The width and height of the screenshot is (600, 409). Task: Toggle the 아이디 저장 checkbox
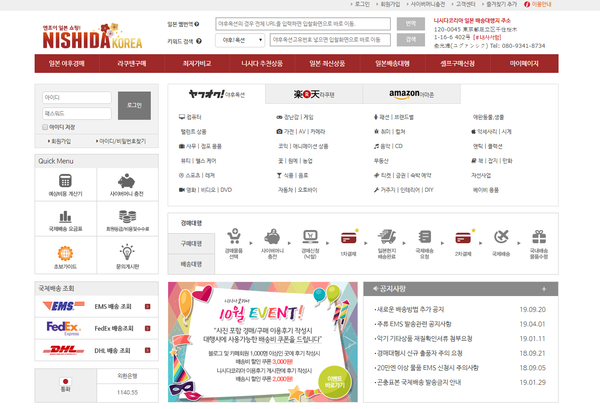(45, 127)
